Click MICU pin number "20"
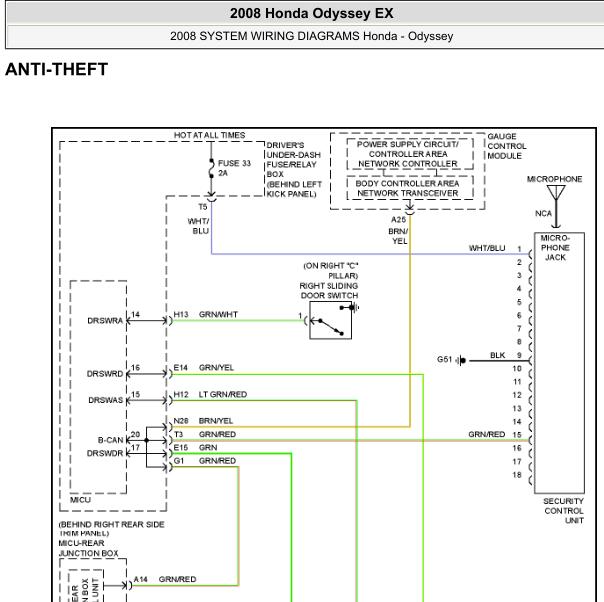This screenshot has width=604, height=602. pos(135,434)
